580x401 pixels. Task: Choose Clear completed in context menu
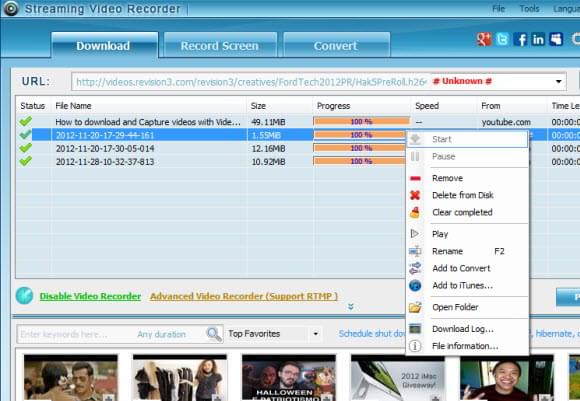click(468, 212)
